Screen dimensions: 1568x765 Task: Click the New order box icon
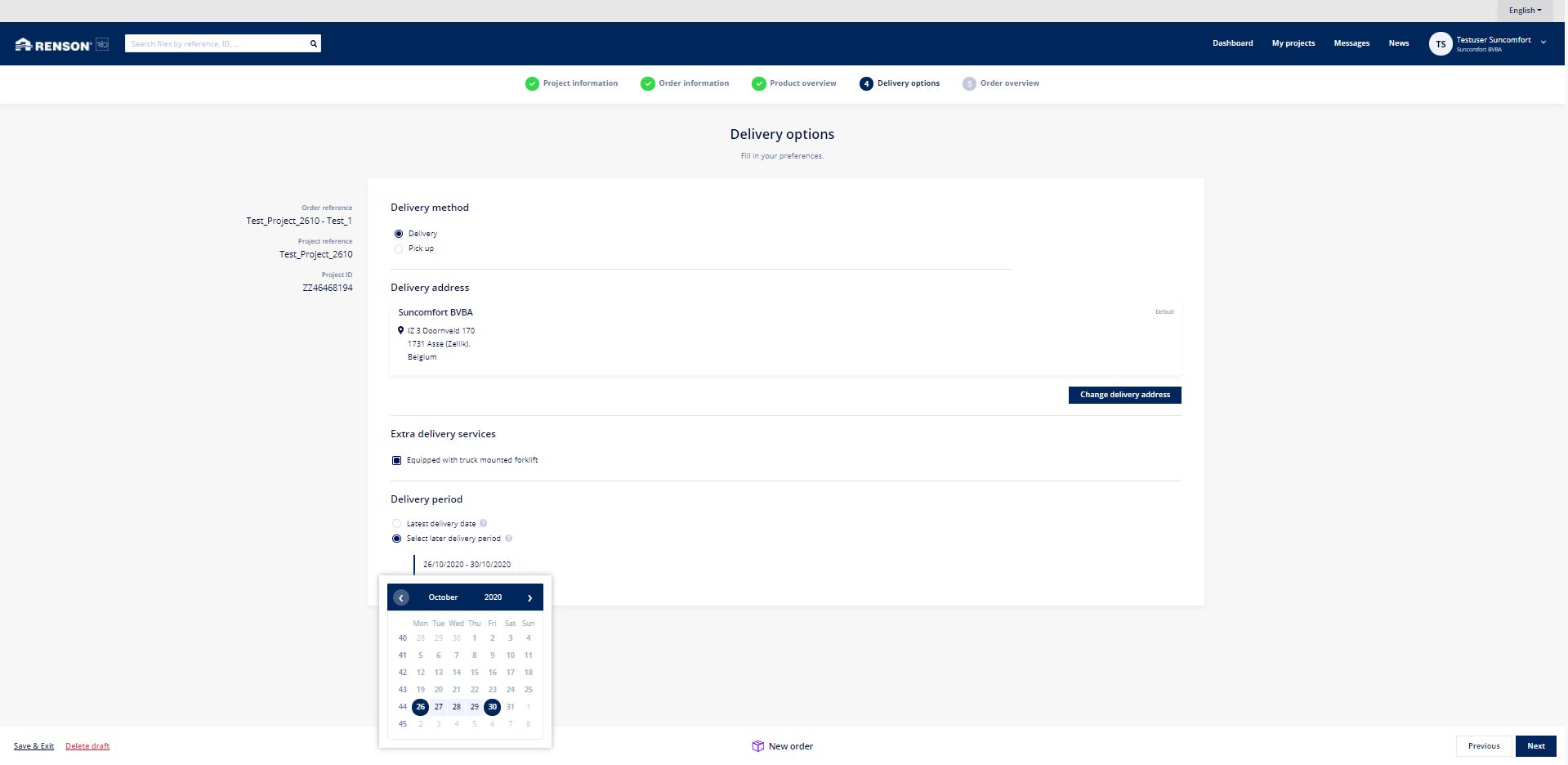point(757,746)
